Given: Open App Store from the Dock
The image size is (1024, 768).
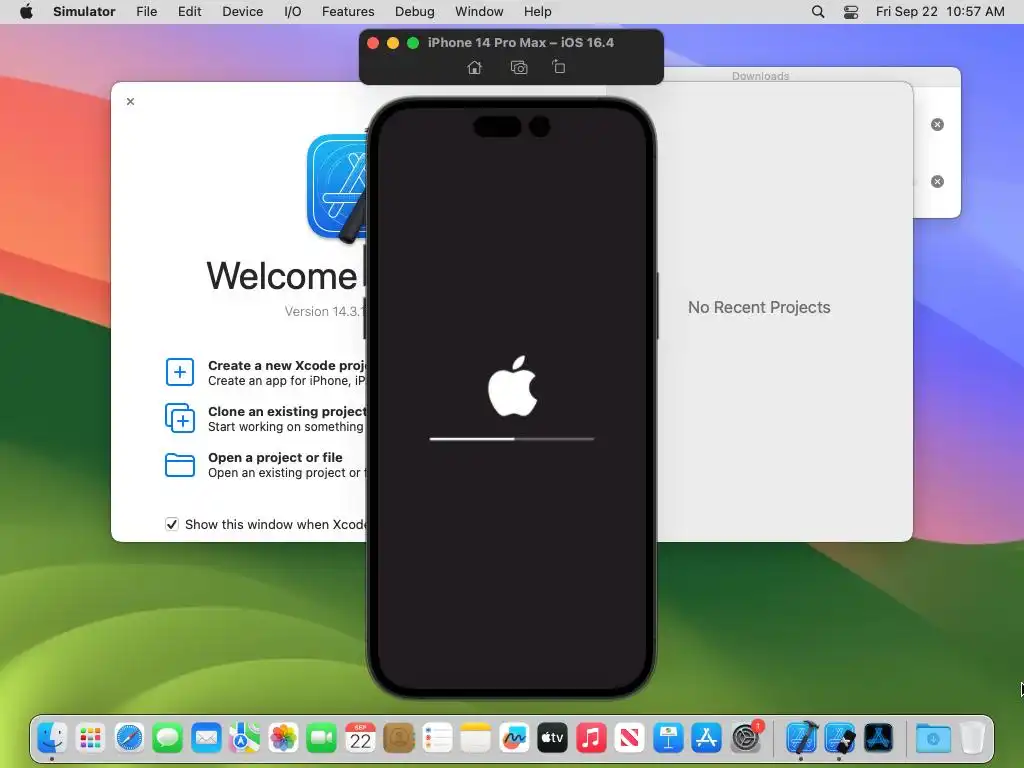Looking at the screenshot, I should pos(707,738).
